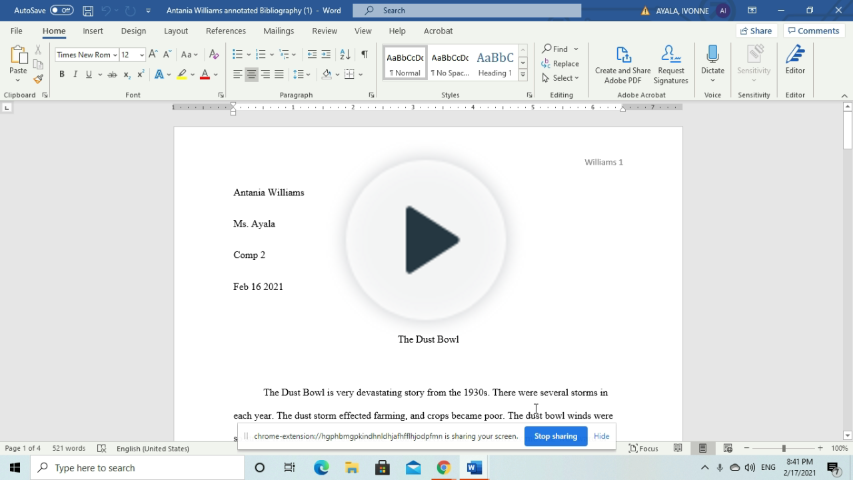Show paragraph marks with the pilcrow icon
The image size is (853, 480).
pyautogui.click(x=364, y=54)
